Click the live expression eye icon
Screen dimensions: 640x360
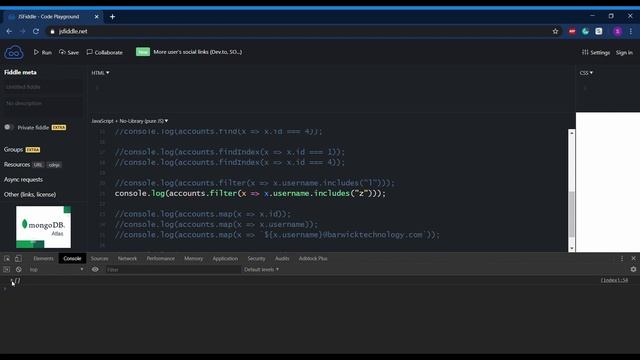point(95,269)
